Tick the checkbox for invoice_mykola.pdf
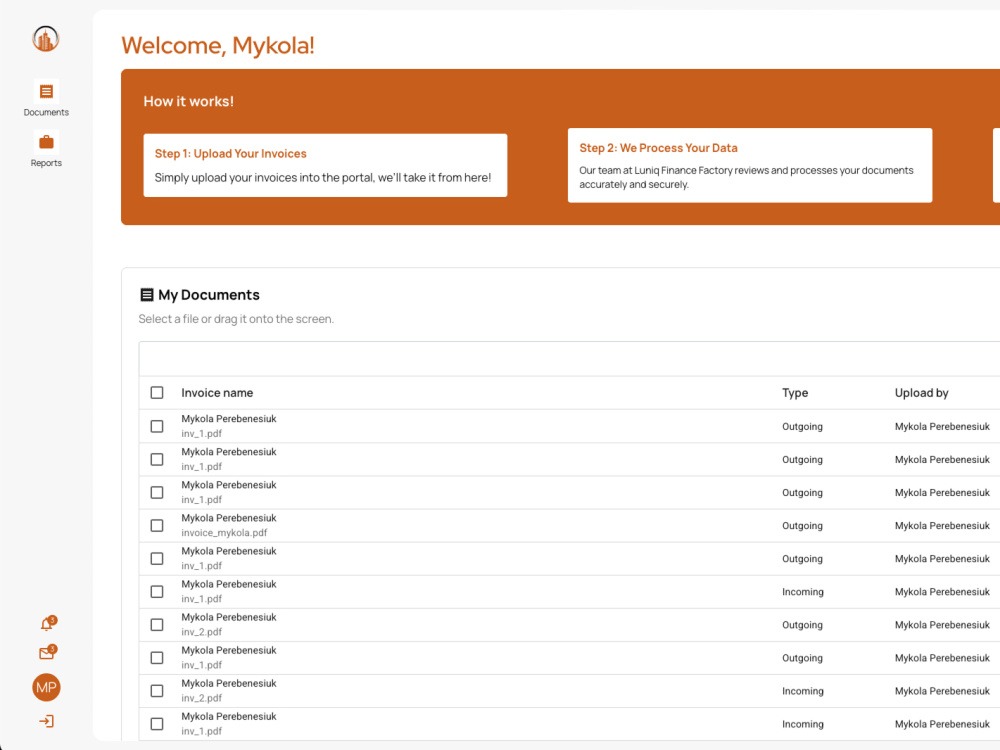This screenshot has height=750, width=1000. pos(157,526)
